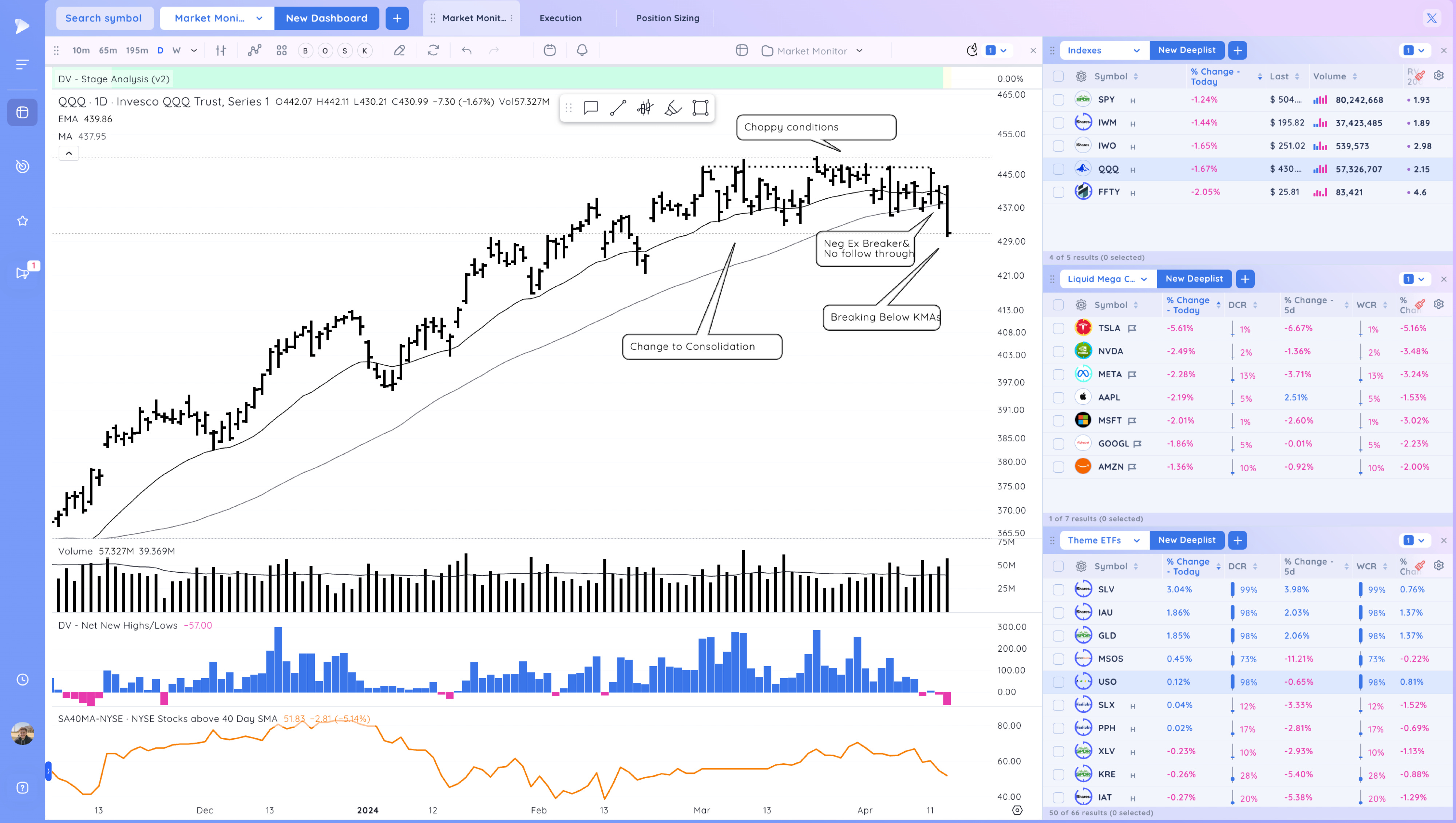1456x823 pixels.
Task: Open the user profile avatar
Action: coord(23,734)
